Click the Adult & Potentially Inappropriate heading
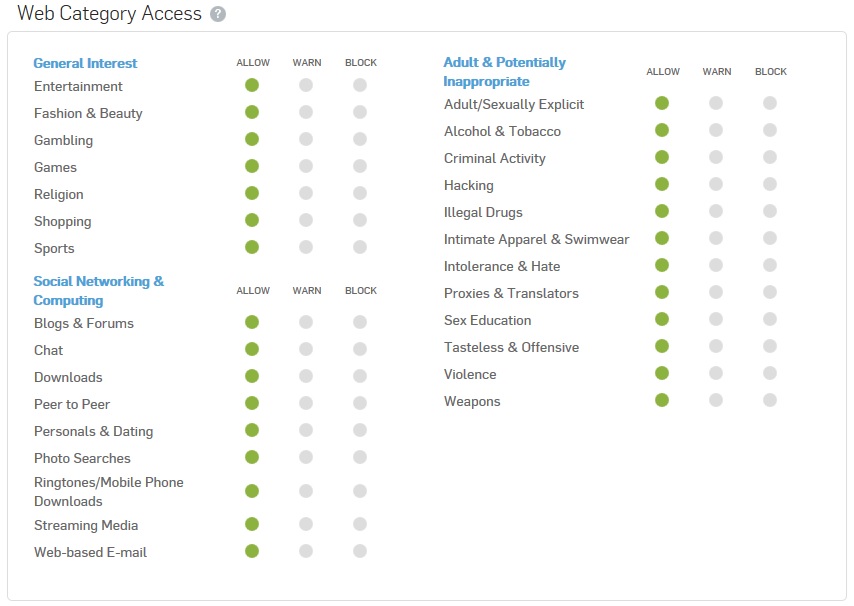854x606 pixels. tap(505, 72)
